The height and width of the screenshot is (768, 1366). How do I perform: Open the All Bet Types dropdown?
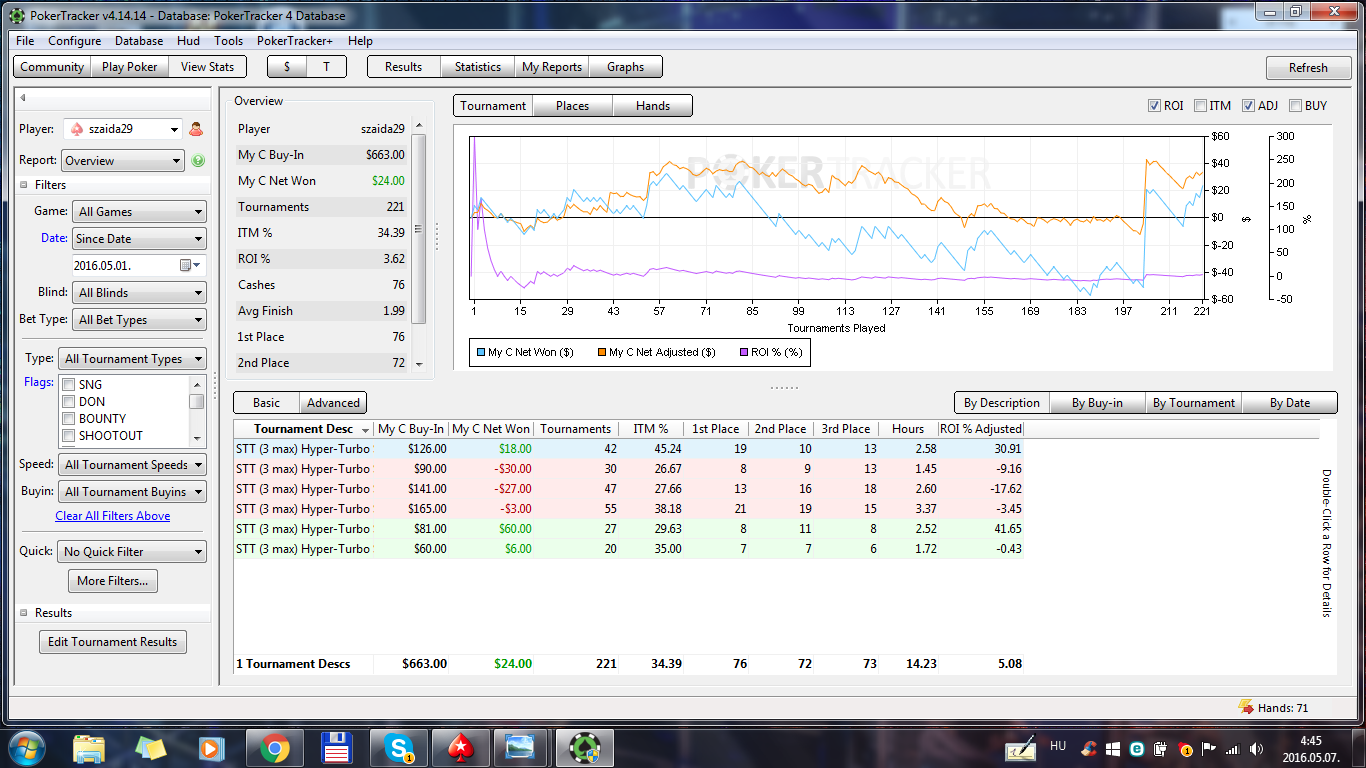pyautogui.click(x=139, y=320)
